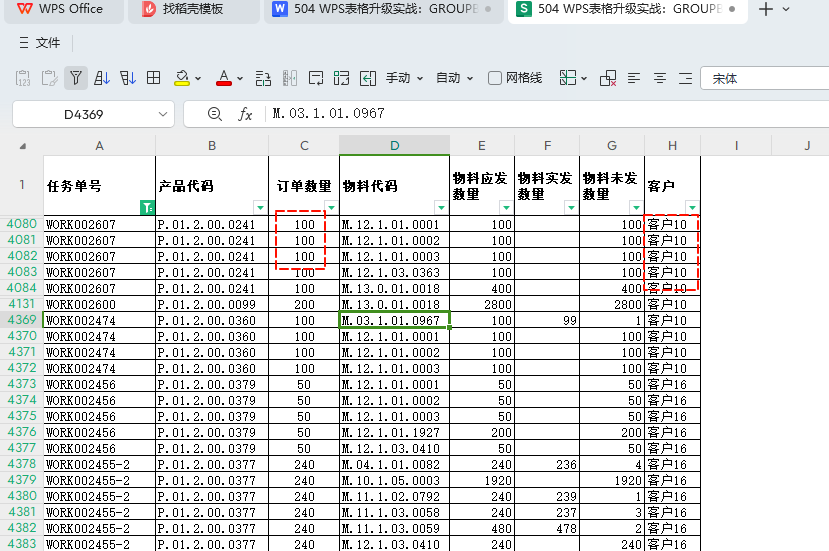Viewport: 829px width, 551px height.
Task: Click the zoom magnifier in formula bar
Action: pyautogui.click(x=215, y=114)
